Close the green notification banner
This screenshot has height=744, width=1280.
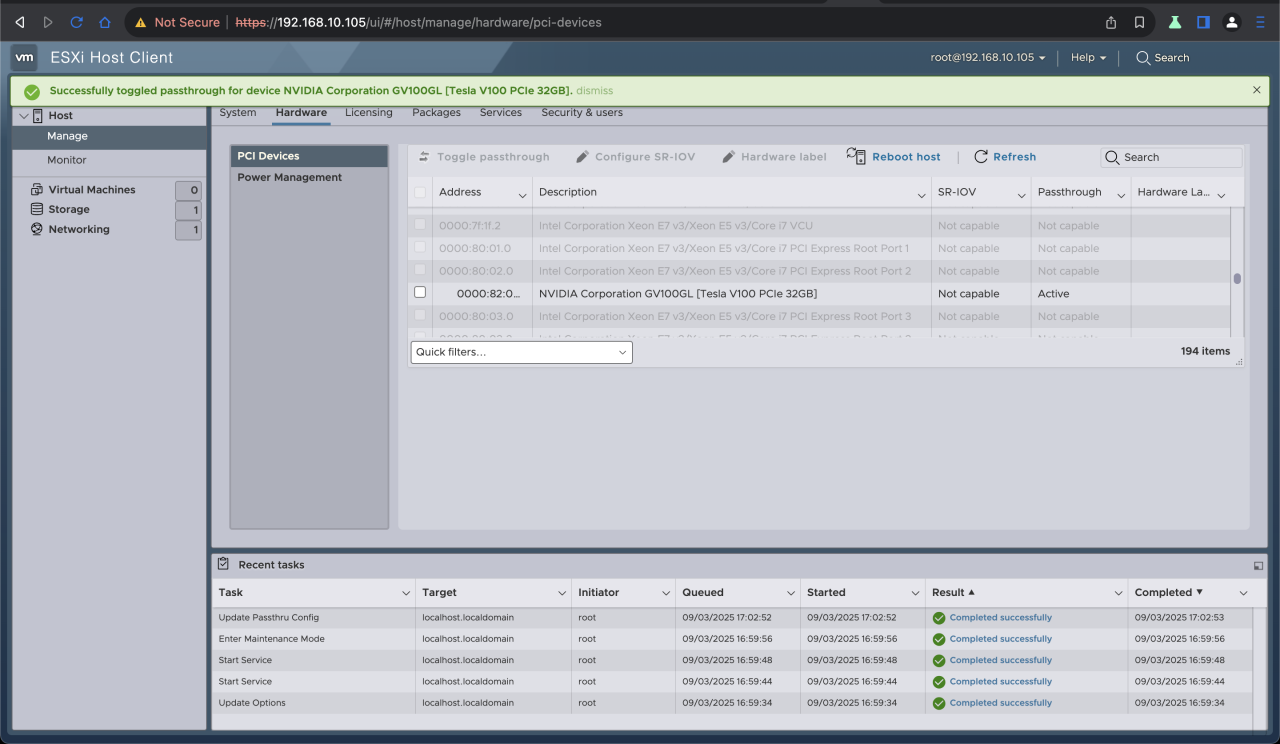pos(1257,90)
